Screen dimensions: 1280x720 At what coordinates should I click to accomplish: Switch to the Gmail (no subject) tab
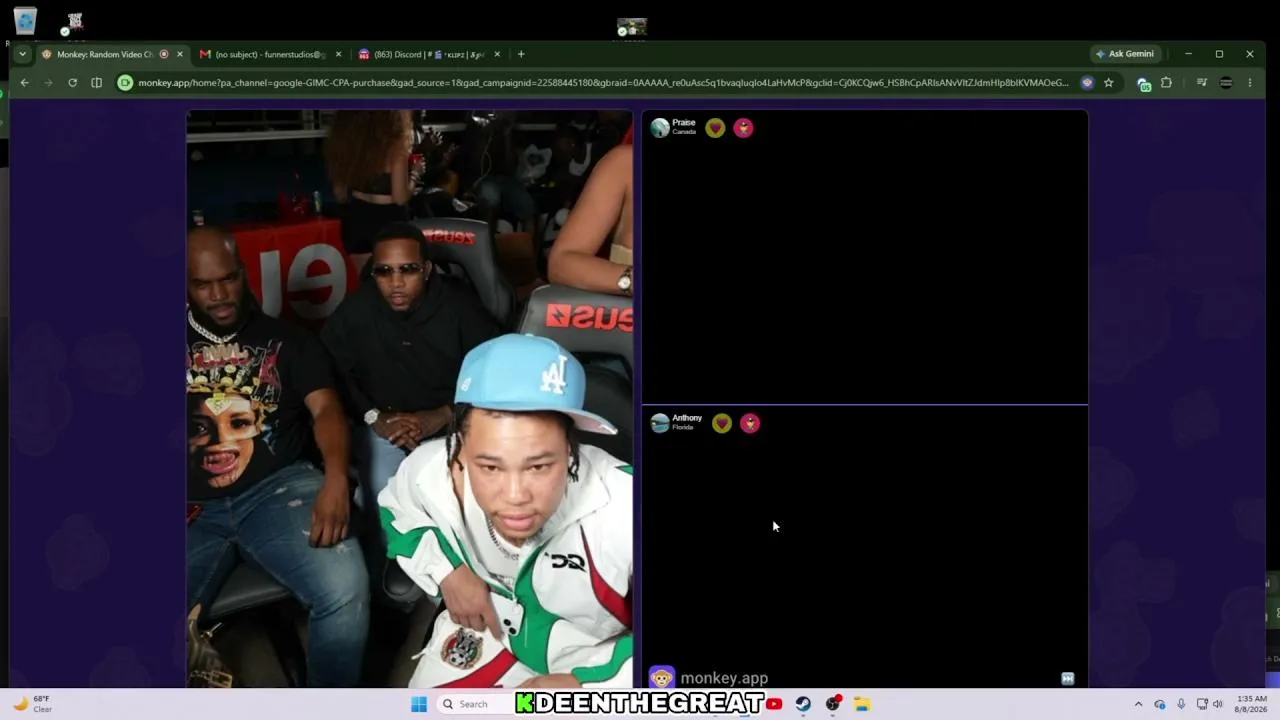[x=270, y=54]
